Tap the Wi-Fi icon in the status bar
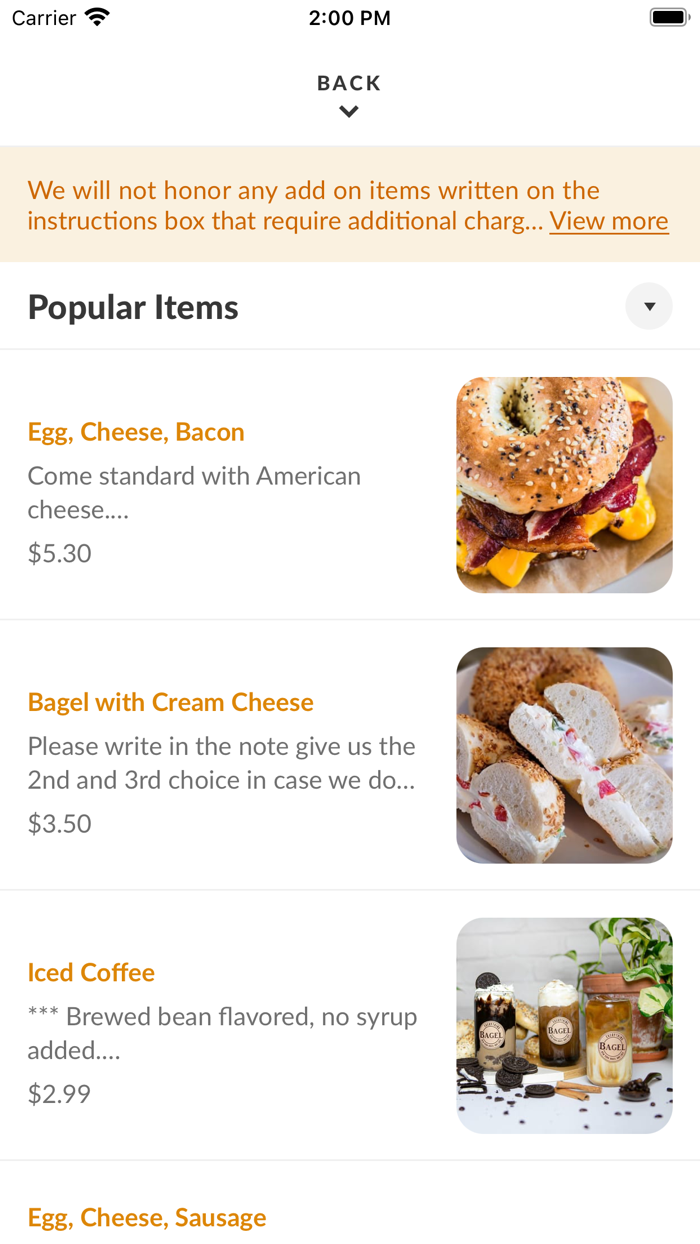 pos(94,16)
